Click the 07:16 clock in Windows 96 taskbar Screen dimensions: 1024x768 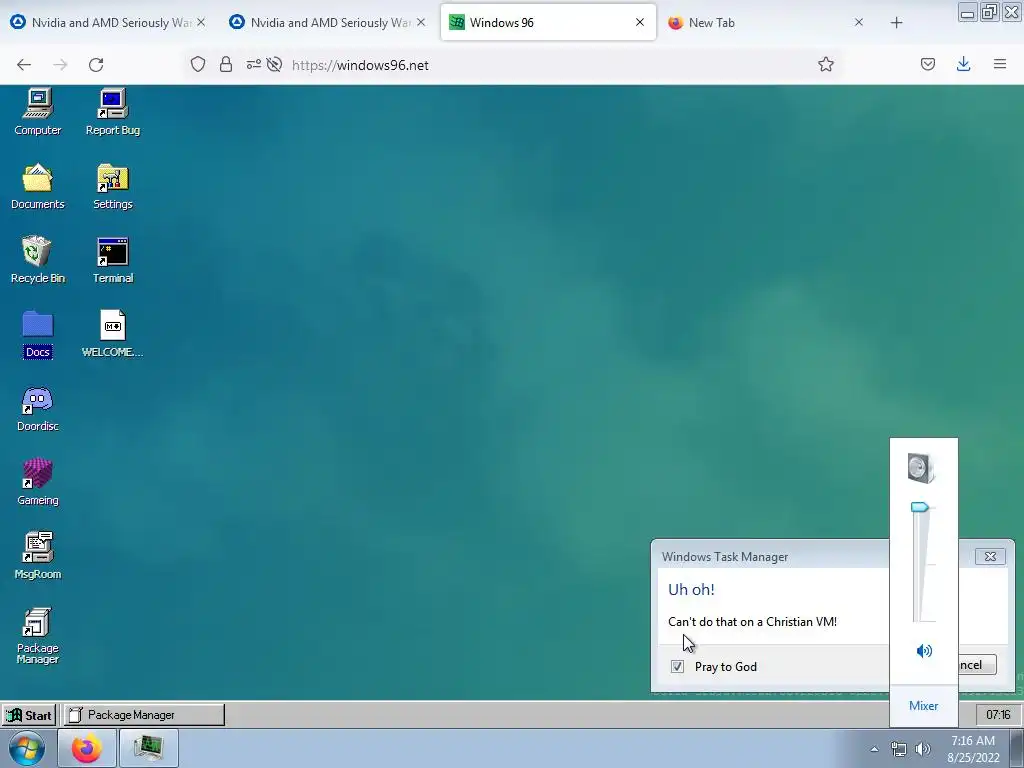997,714
